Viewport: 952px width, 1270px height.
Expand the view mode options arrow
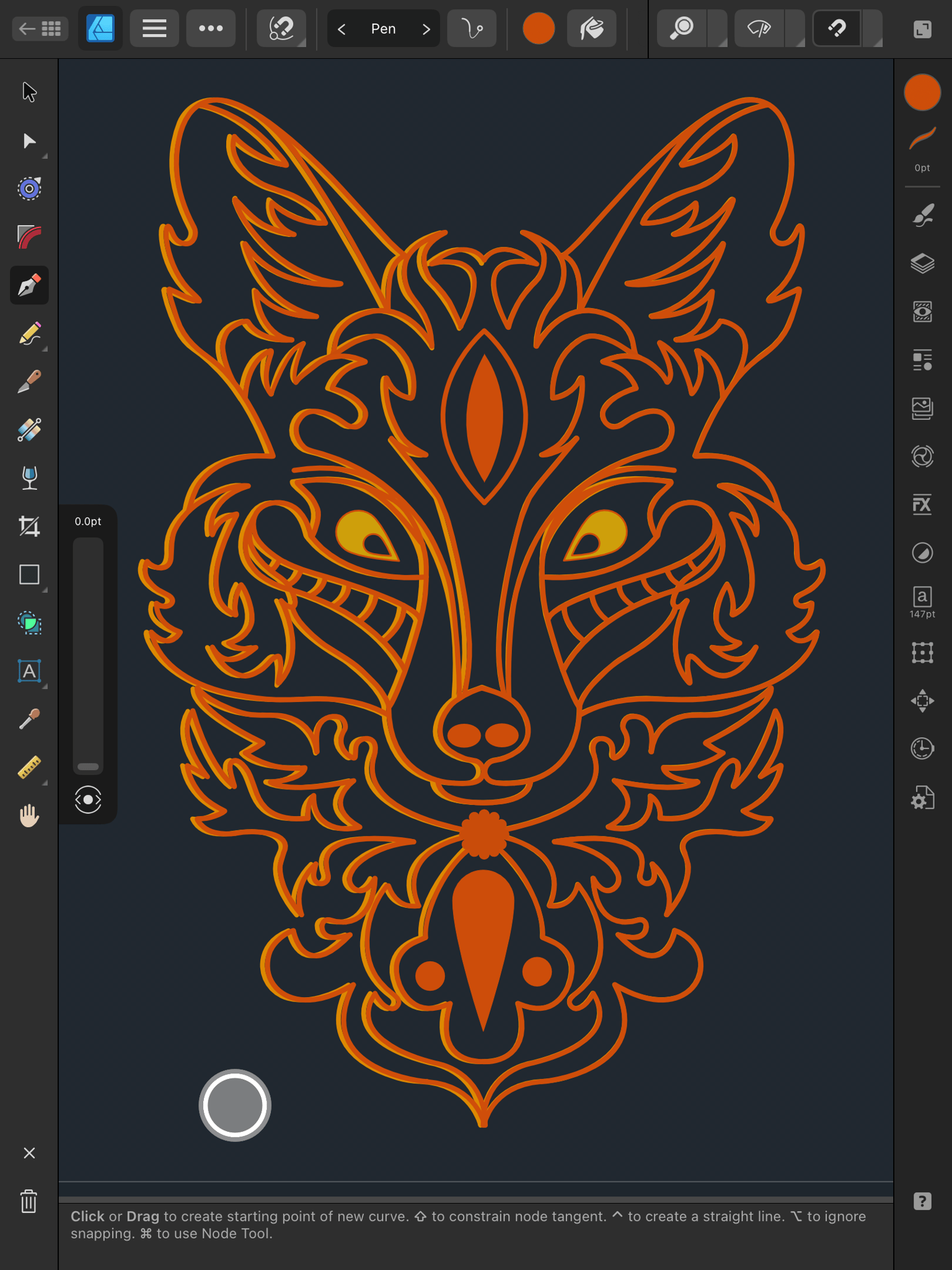tap(796, 29)
